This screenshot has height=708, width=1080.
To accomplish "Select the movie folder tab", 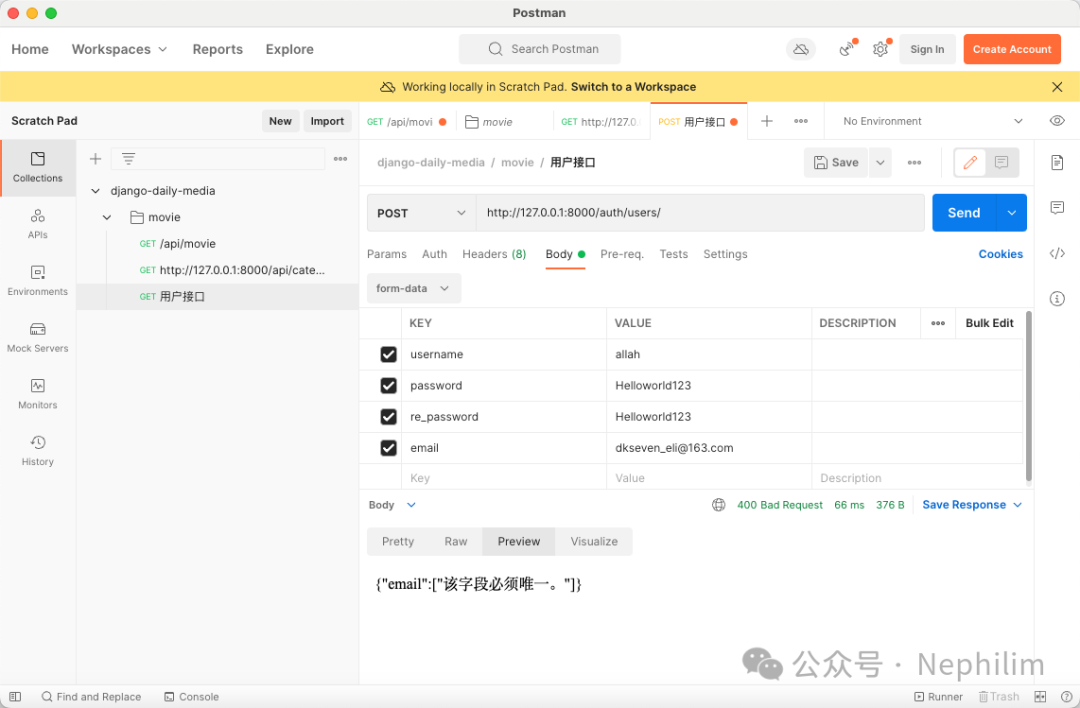I will click(505, 122).
